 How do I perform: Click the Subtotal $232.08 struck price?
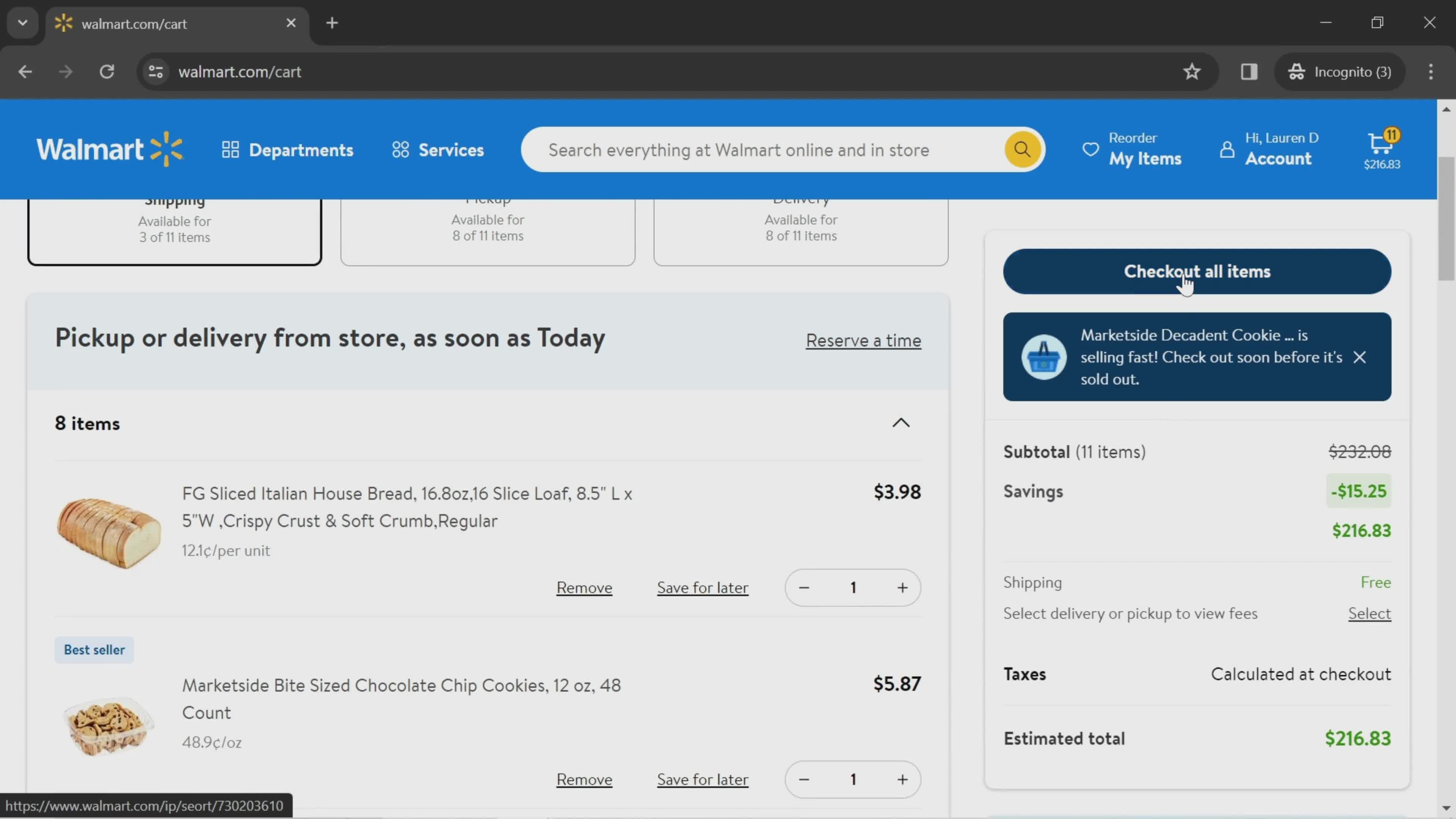1359,452
